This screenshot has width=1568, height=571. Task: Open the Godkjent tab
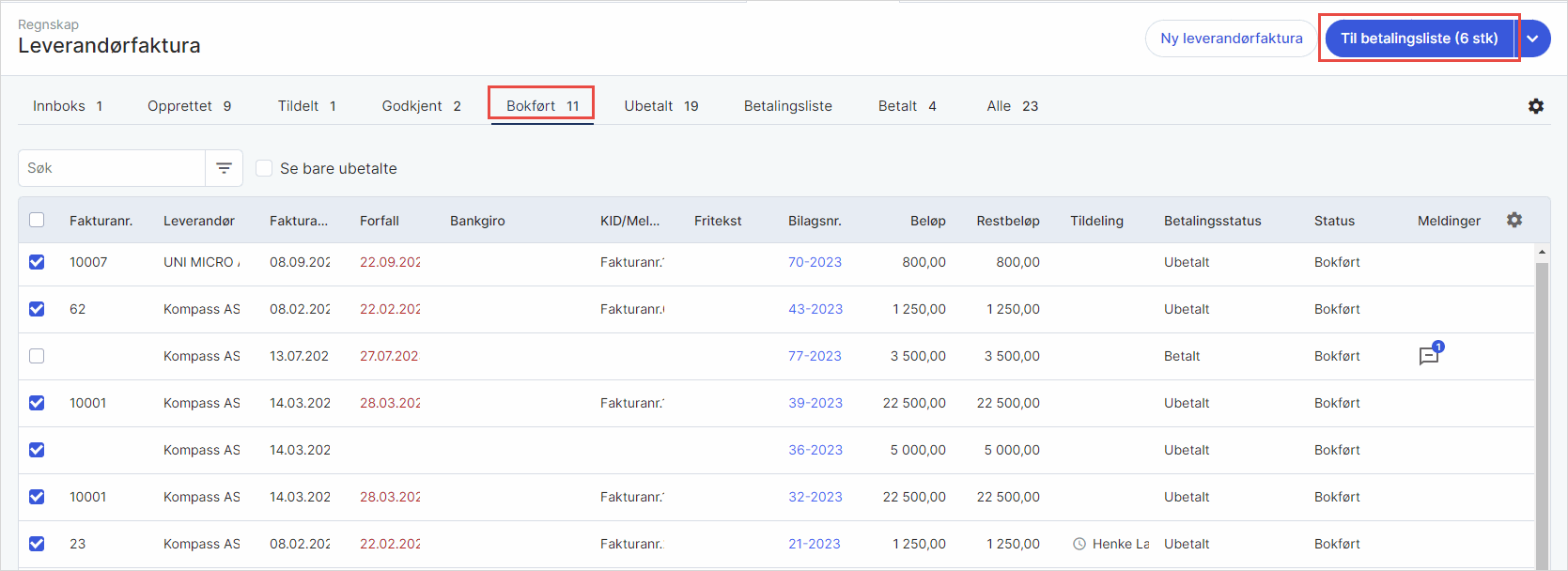pyautogui.click(x=421, y=106)
